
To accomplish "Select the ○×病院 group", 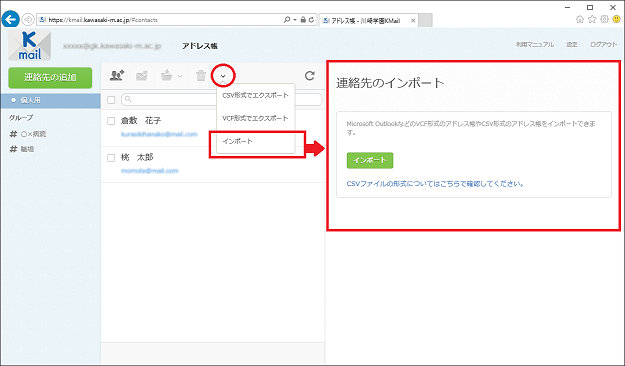I will coord(28,134).
